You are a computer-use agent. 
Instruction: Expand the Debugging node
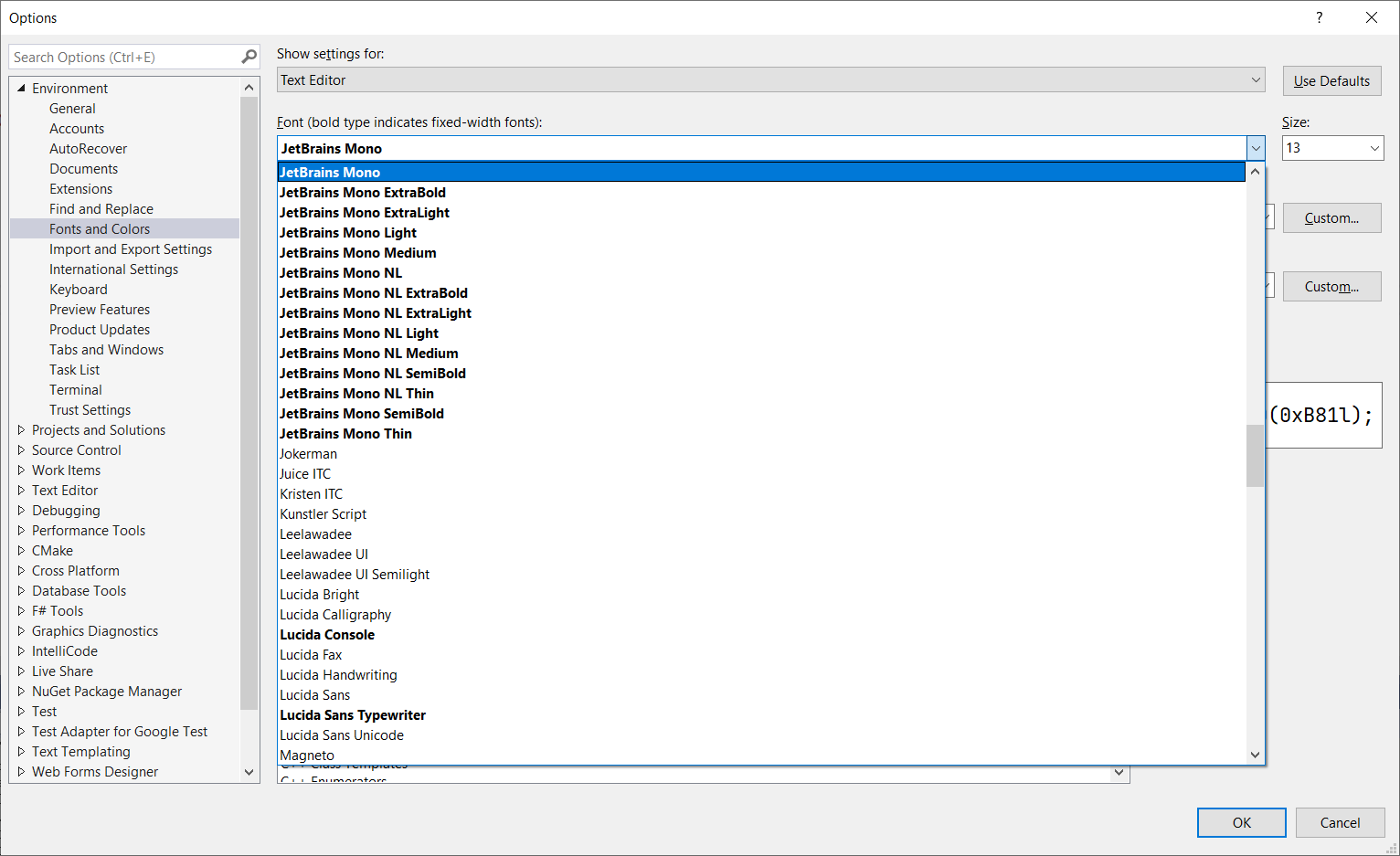click(x=21, y=510)
